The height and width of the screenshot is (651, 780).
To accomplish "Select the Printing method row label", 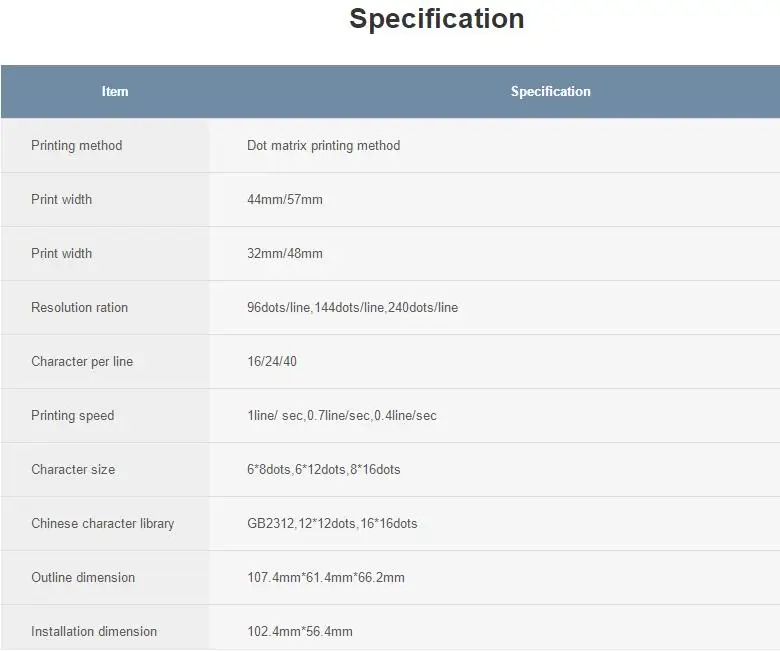I will pos(76,146).
